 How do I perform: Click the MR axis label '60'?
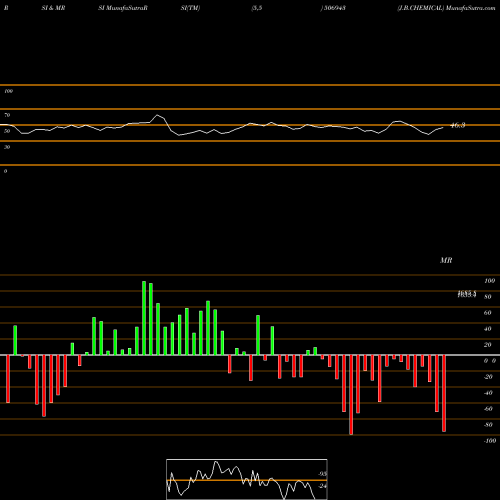pos(488,313)
